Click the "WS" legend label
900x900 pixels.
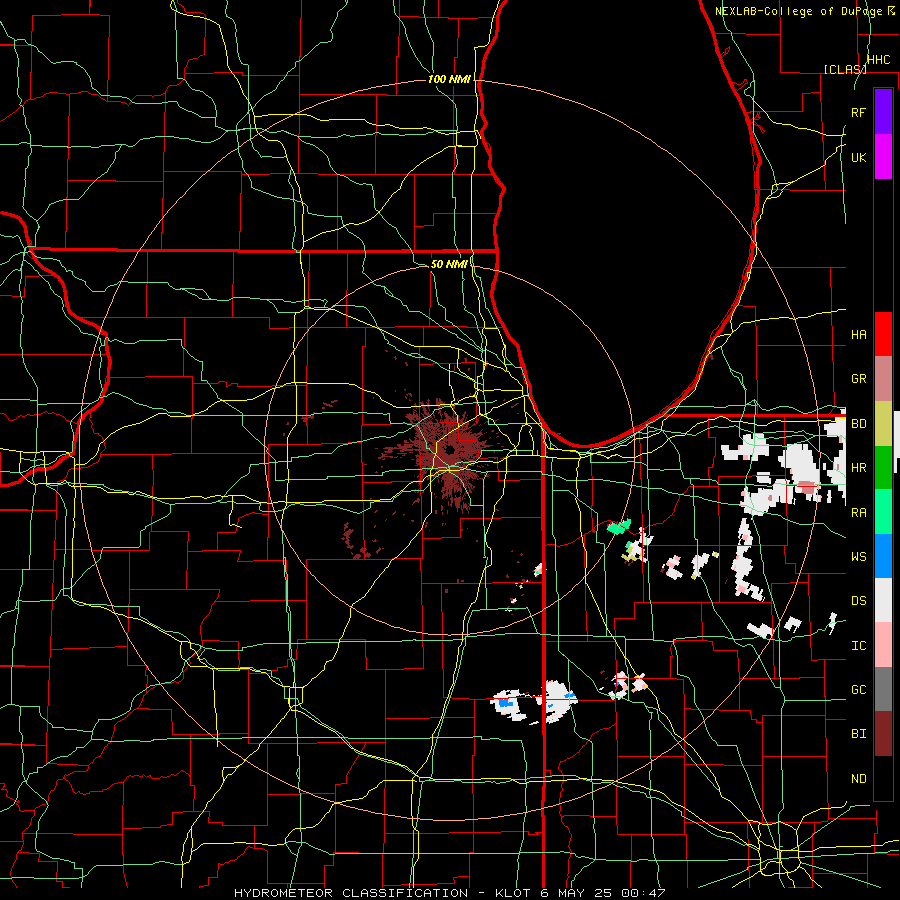point(858,557)
